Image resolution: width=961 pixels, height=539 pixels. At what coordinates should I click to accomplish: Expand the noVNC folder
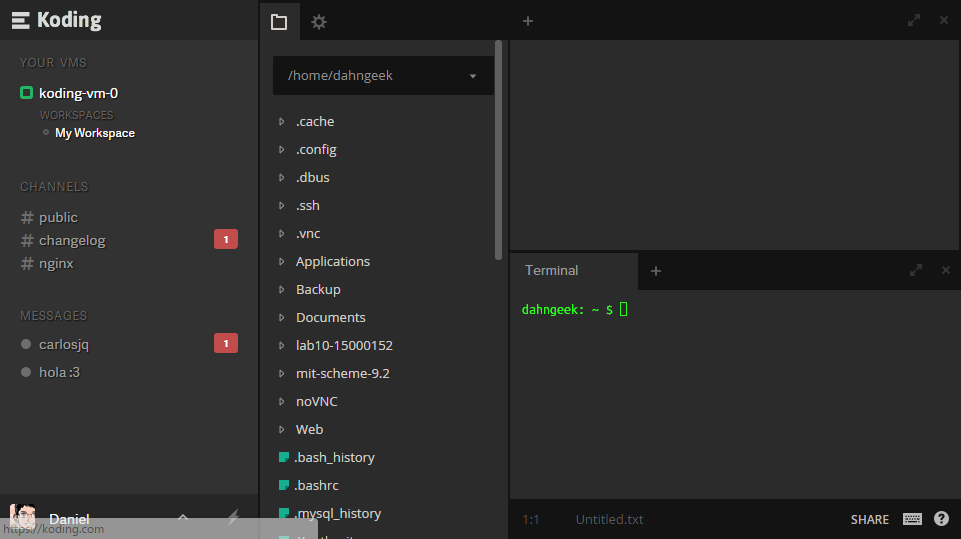click(x=282, y=402)
